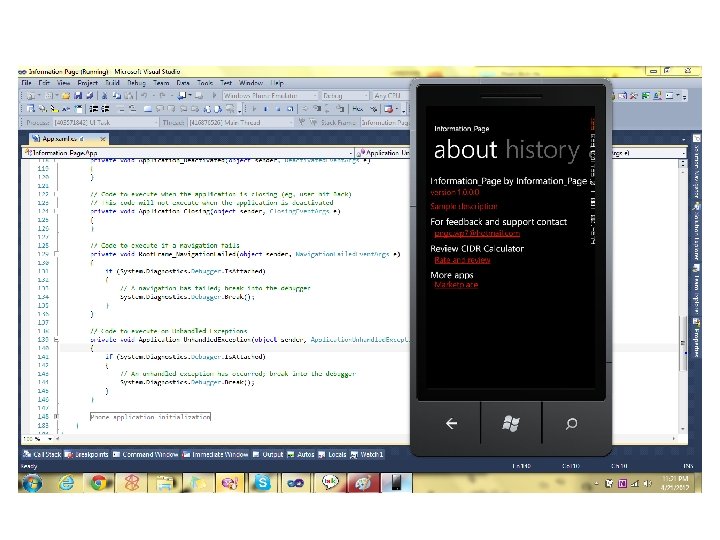This screenshot has width=720, height=540.
Task: Switch to the Immediate Window tab
Action: point(215,454)
